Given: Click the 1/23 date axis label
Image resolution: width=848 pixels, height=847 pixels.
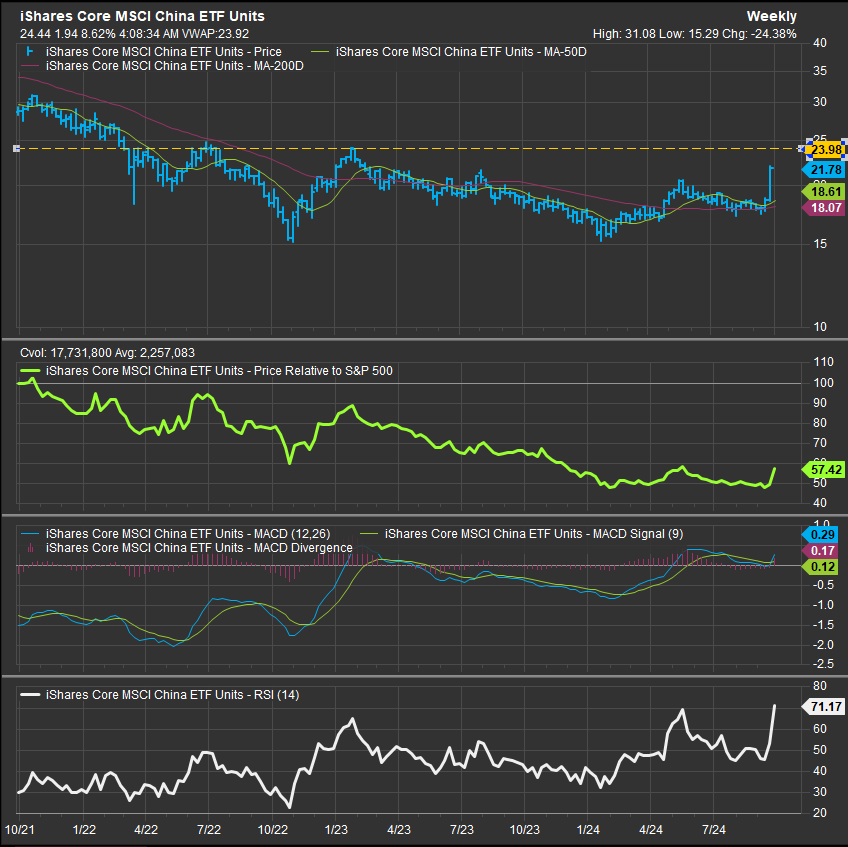Looking at the screenshot, I should pos(336,830).
